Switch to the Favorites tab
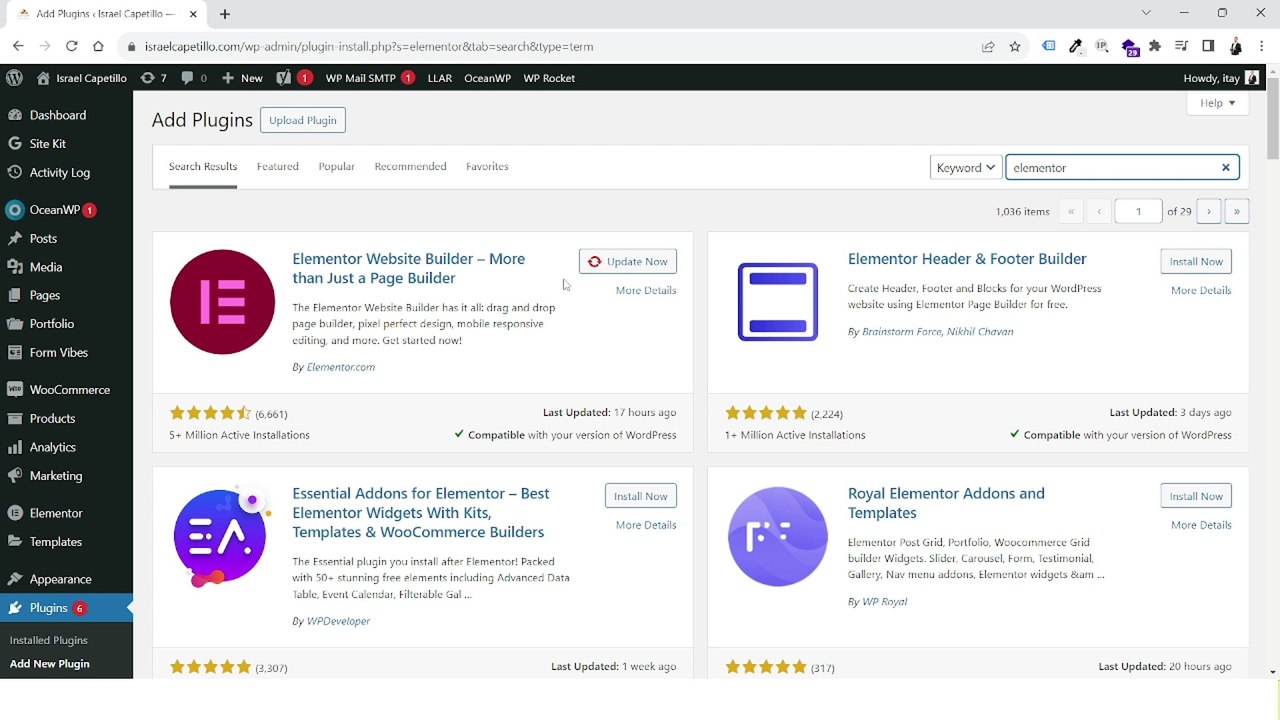The image size is (1280, 720). click(x=487, y=166)
